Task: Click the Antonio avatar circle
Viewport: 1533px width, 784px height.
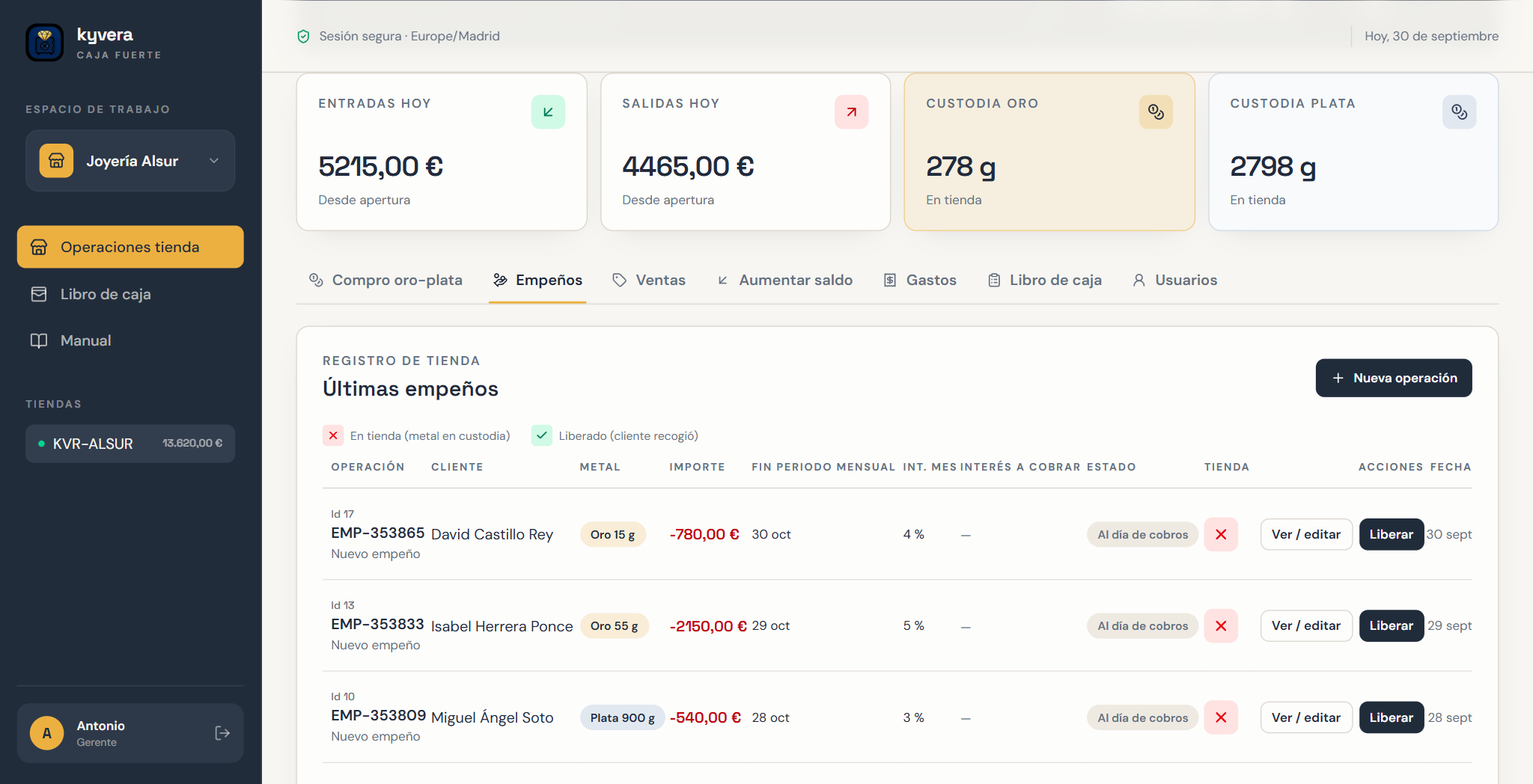Action: (x=46, y=733)
